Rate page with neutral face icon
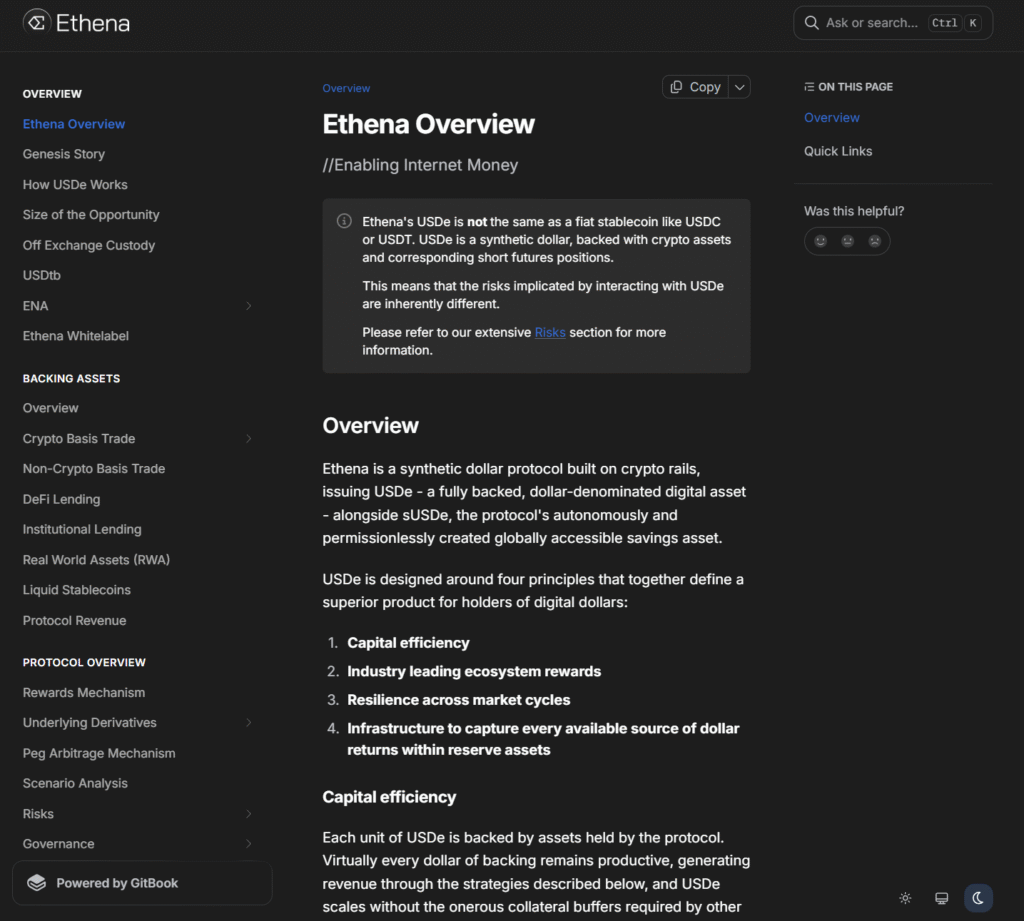 click(x=848, y=241)
